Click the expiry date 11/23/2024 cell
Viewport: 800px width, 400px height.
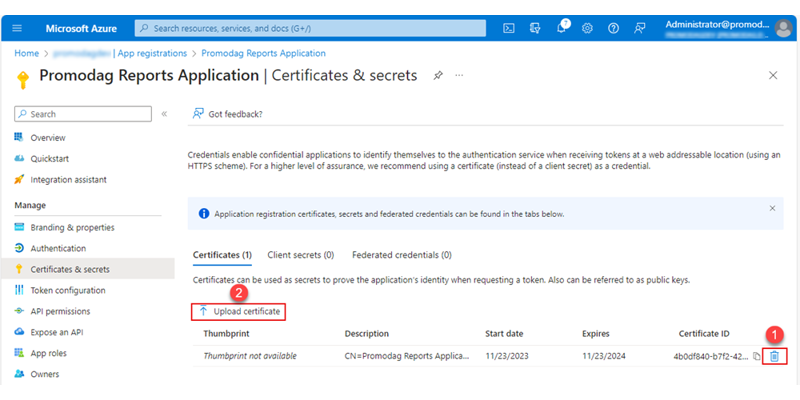604,356
